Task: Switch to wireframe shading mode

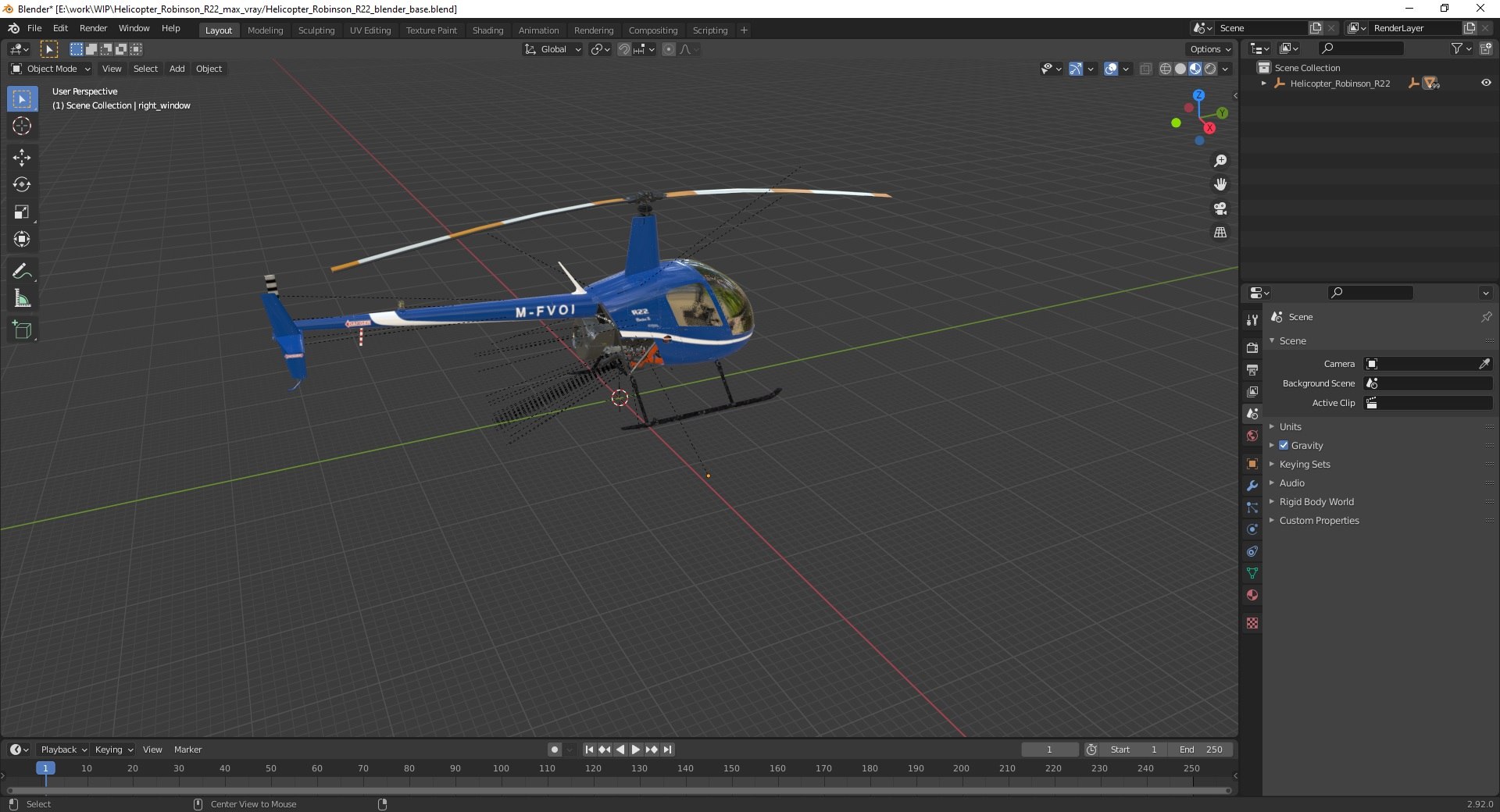Action: [1165, 69]
